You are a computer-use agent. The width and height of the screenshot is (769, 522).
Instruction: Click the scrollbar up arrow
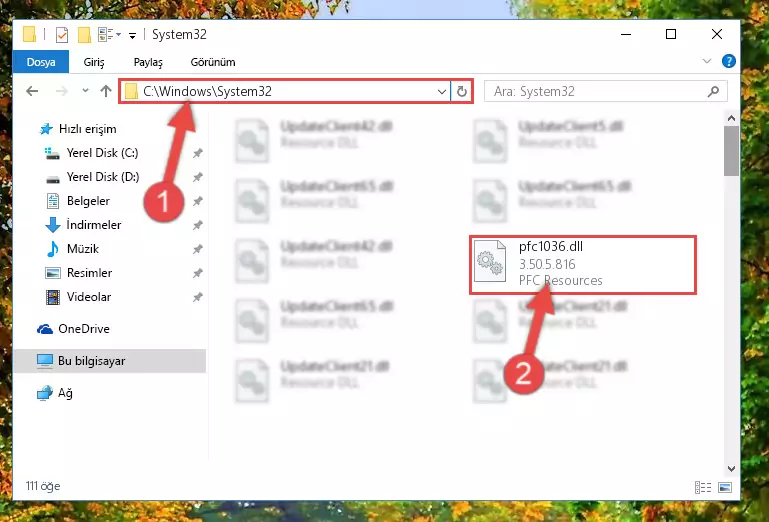(x=731, y=118)
